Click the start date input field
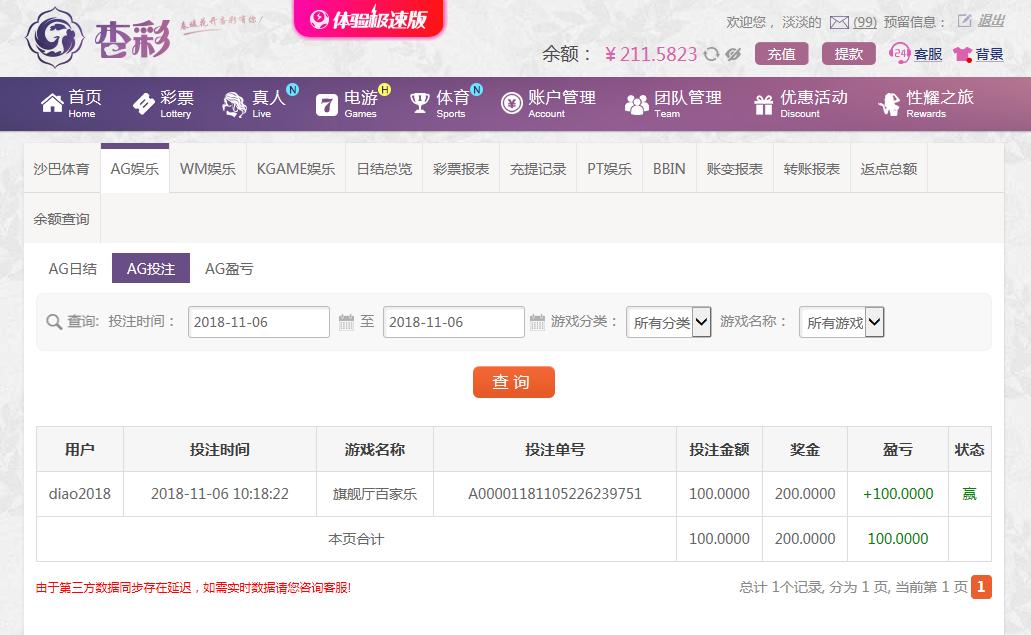Viewport: 1031px width, 635px height. click(x=258, y=322)
